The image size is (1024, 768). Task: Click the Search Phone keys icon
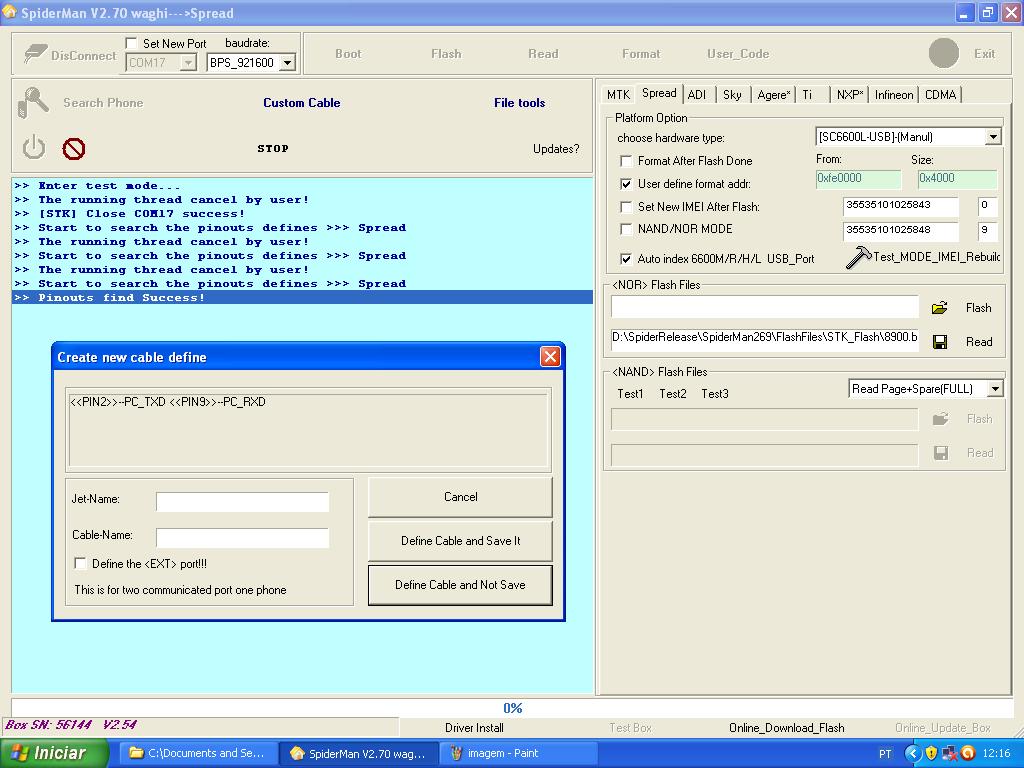coord(34,102)
